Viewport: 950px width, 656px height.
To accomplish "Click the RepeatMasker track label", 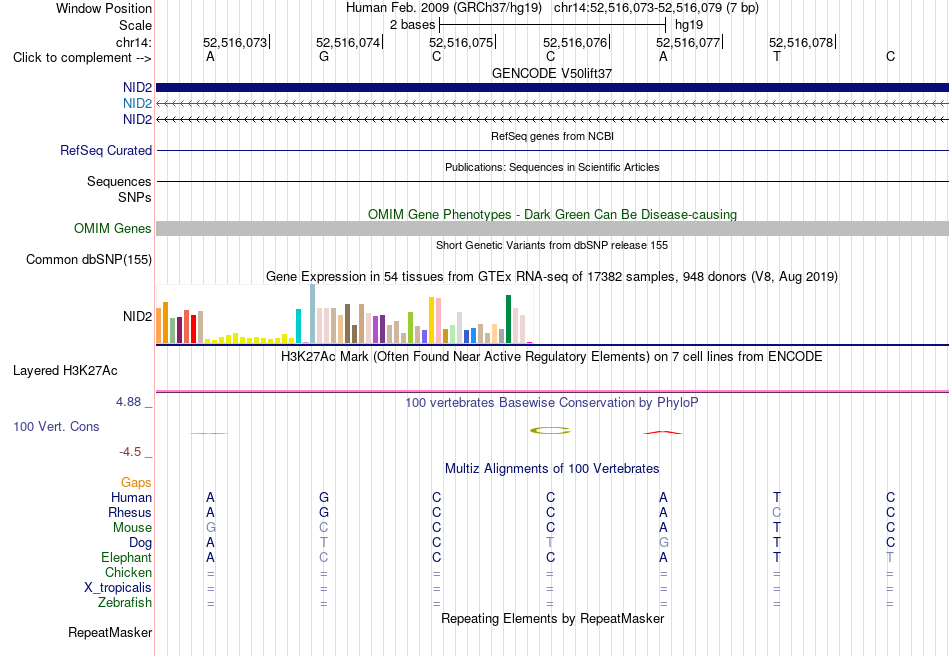I will tap(110, 632).
